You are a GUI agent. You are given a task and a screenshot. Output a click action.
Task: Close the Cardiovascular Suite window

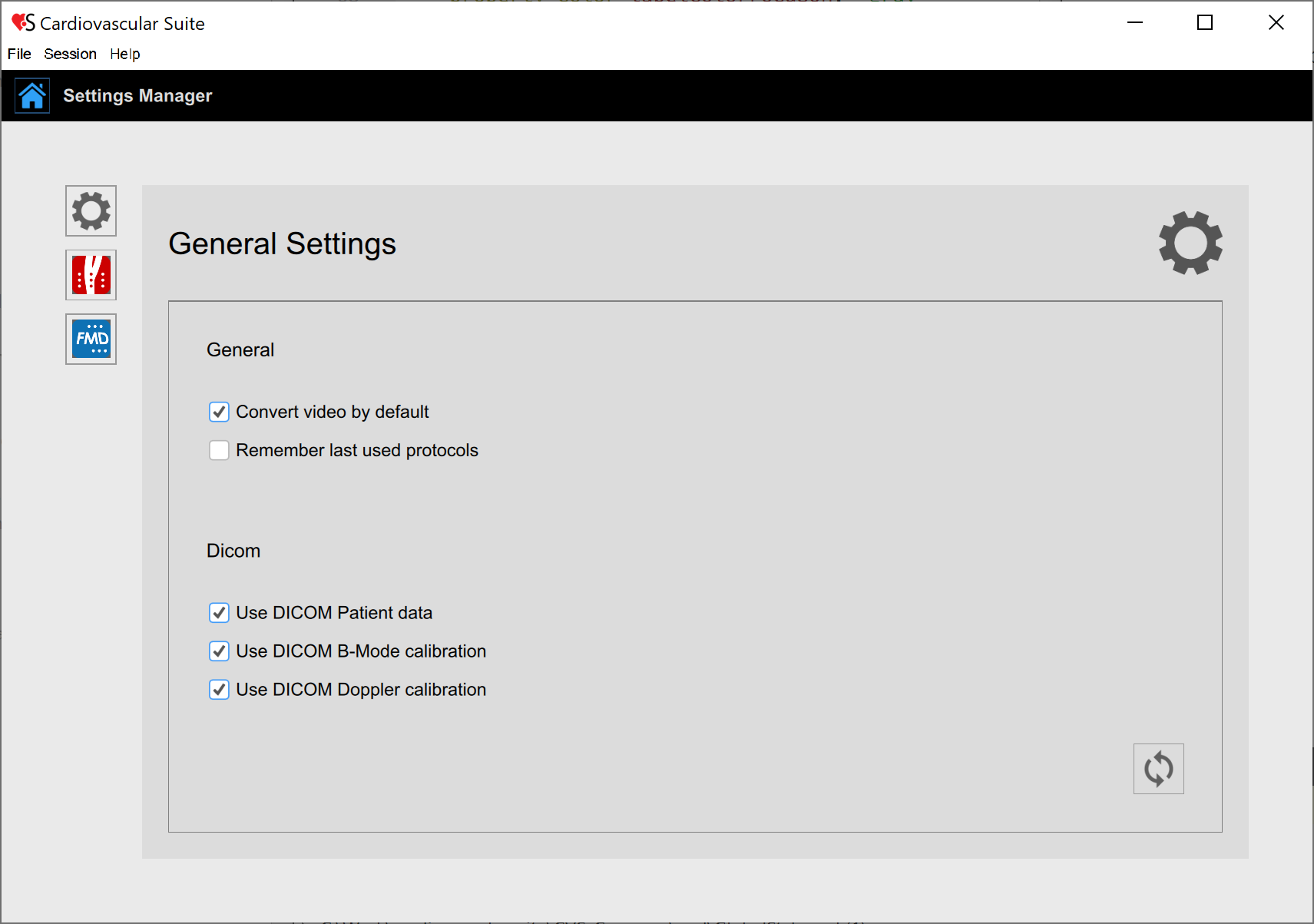tap(1276, 23)
